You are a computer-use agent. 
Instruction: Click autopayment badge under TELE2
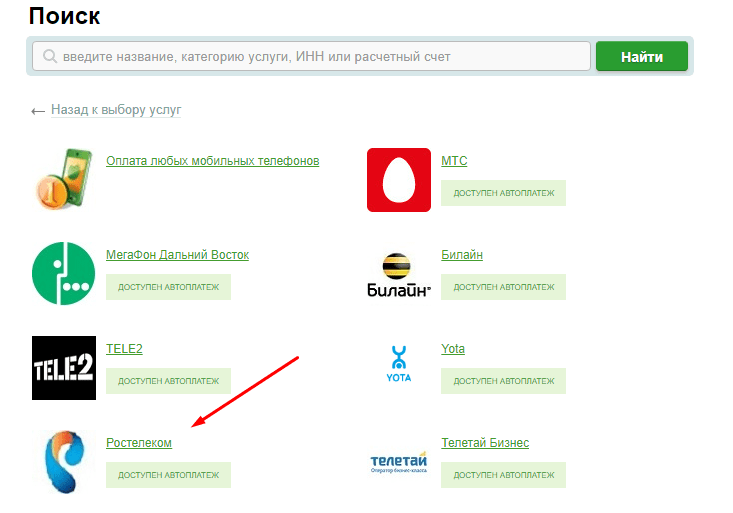tap(168, 381)
